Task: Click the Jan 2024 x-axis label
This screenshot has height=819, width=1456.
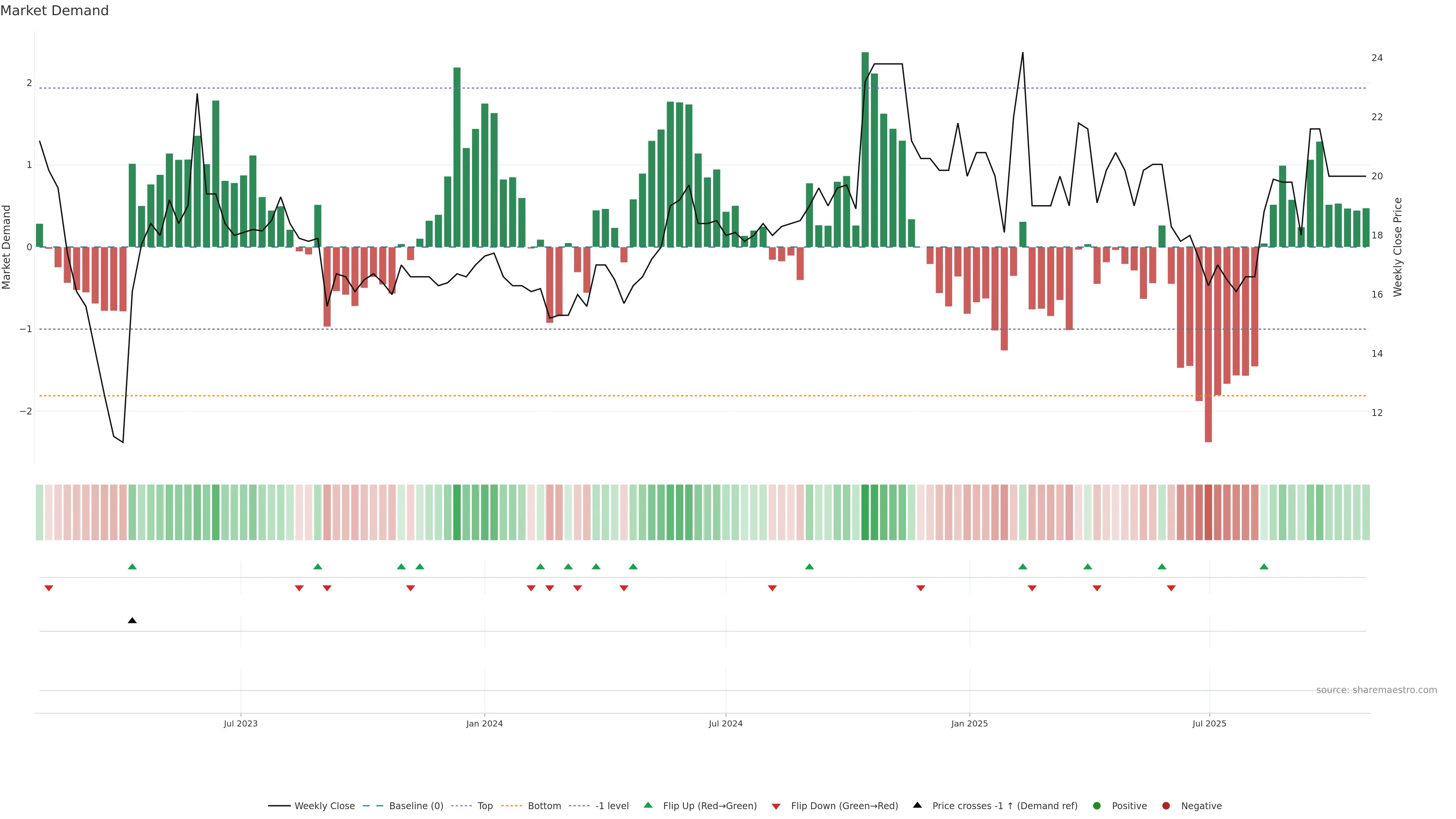Action: [485, 723]
